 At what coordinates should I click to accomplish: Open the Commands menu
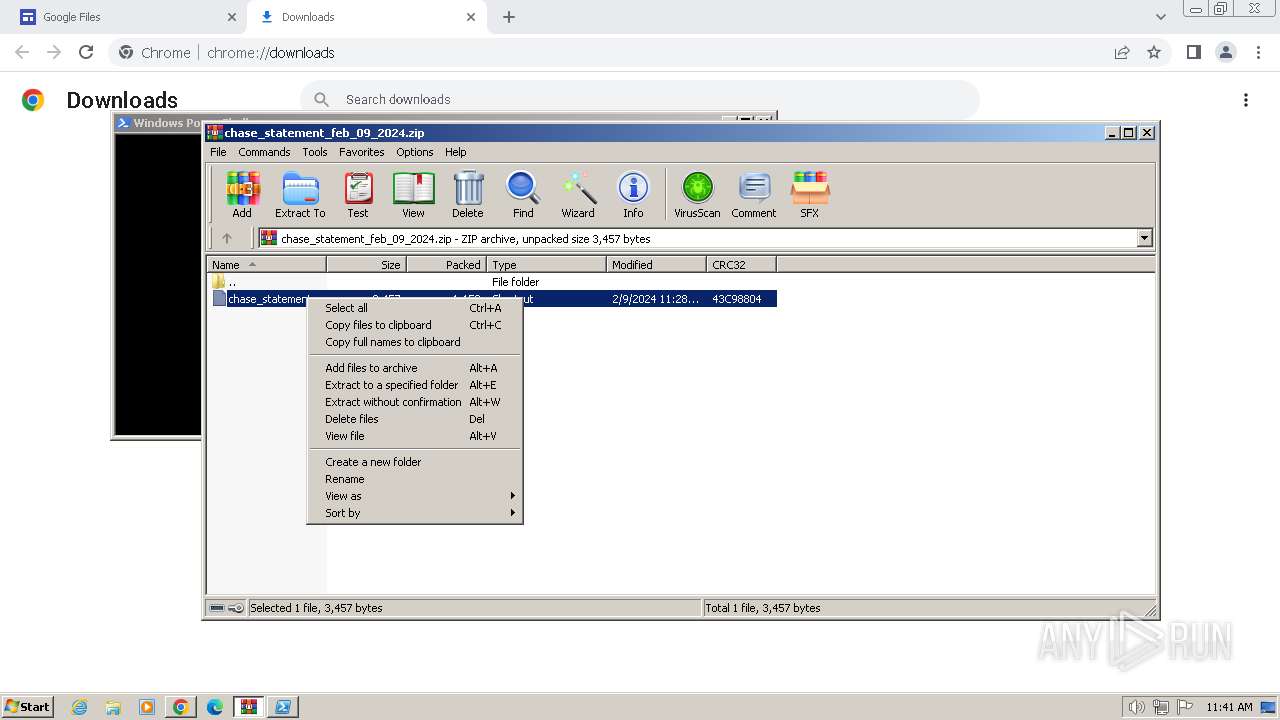click(264, 152)
